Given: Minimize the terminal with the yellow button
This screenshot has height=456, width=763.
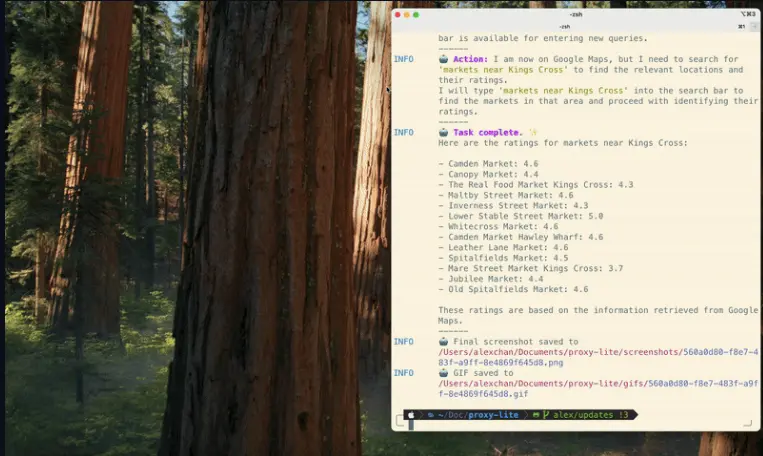Looking at the screenshot, I should (x=407, y=15).
